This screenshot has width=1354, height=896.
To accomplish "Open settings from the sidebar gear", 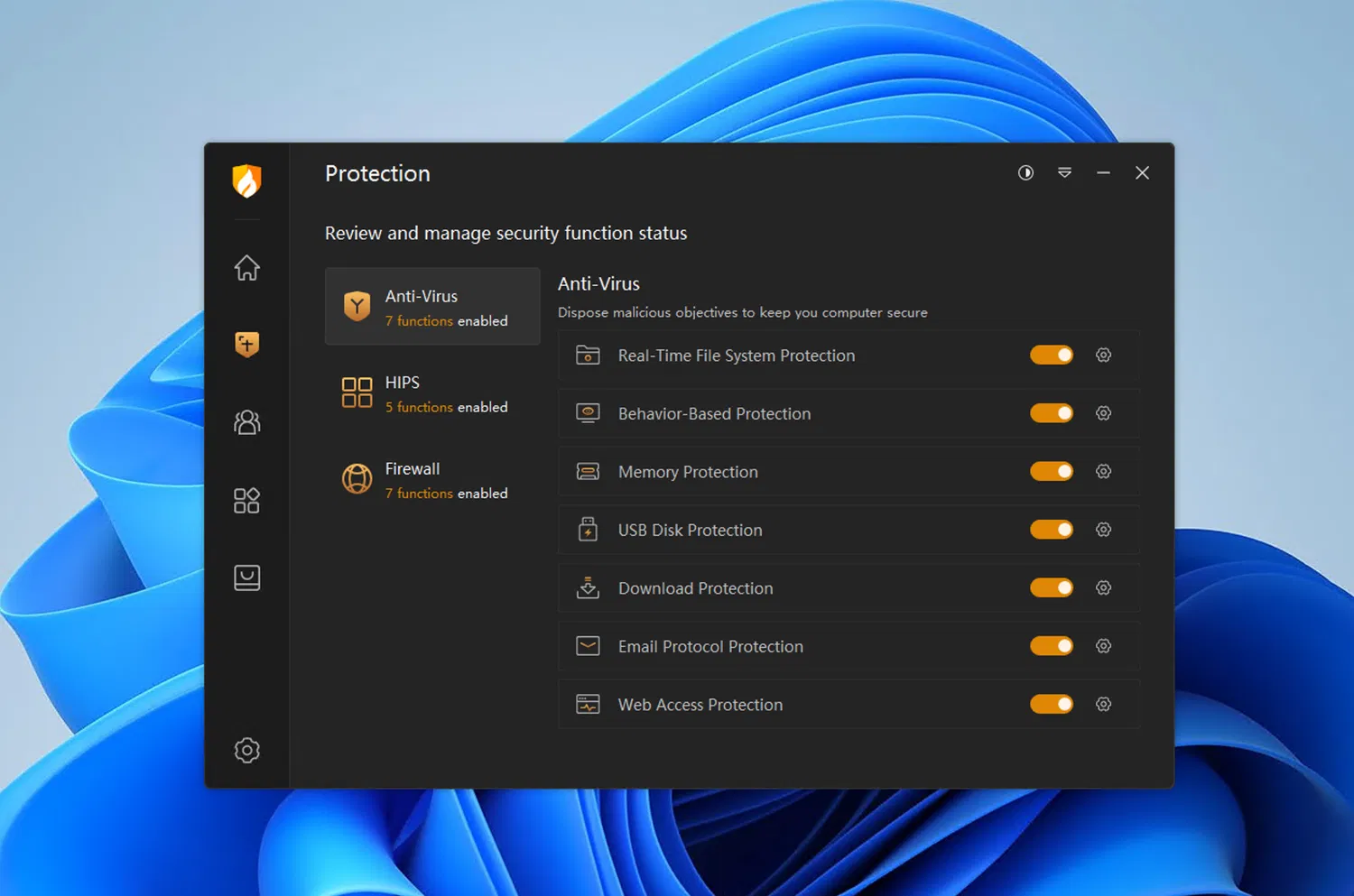I will coord(246,750).
